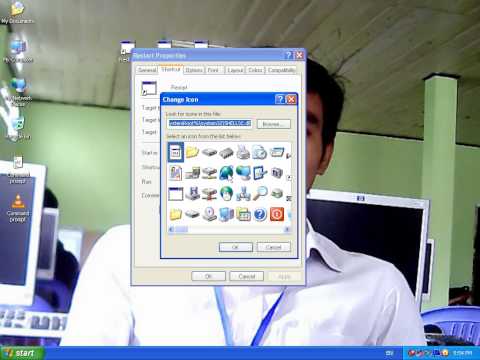Open My Documents on the desktop

click(17, 12)
